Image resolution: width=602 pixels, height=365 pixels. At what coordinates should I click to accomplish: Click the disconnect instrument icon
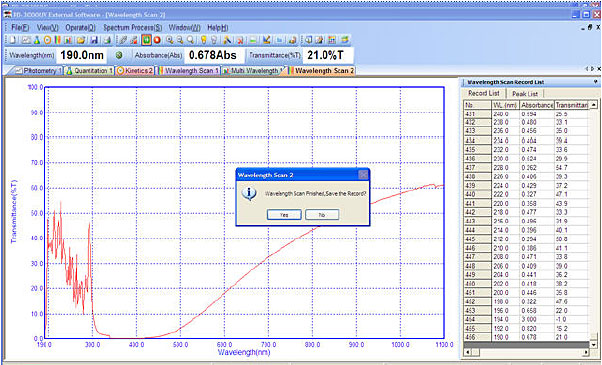(134, 40)
